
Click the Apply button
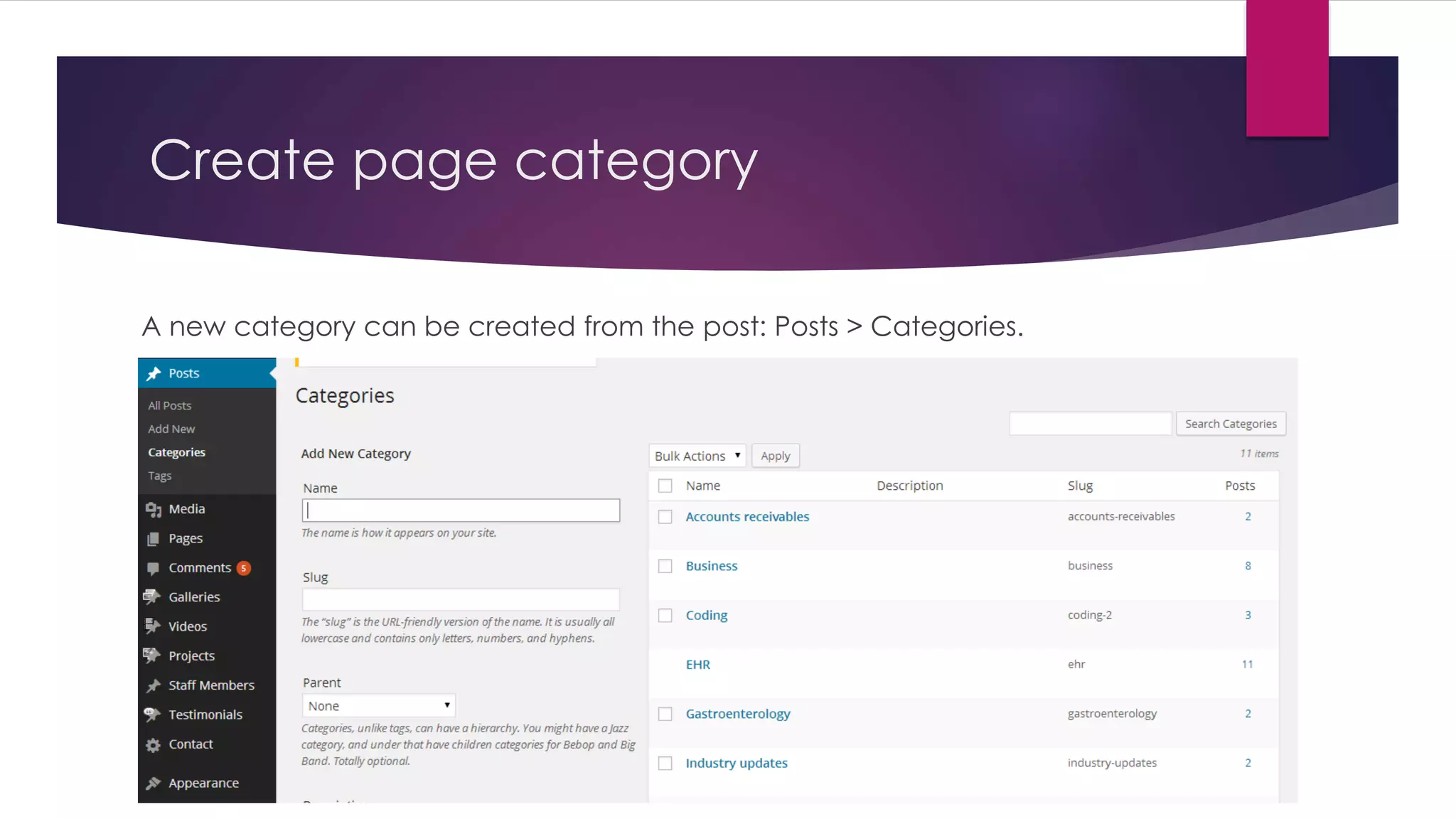click(775, 456)
